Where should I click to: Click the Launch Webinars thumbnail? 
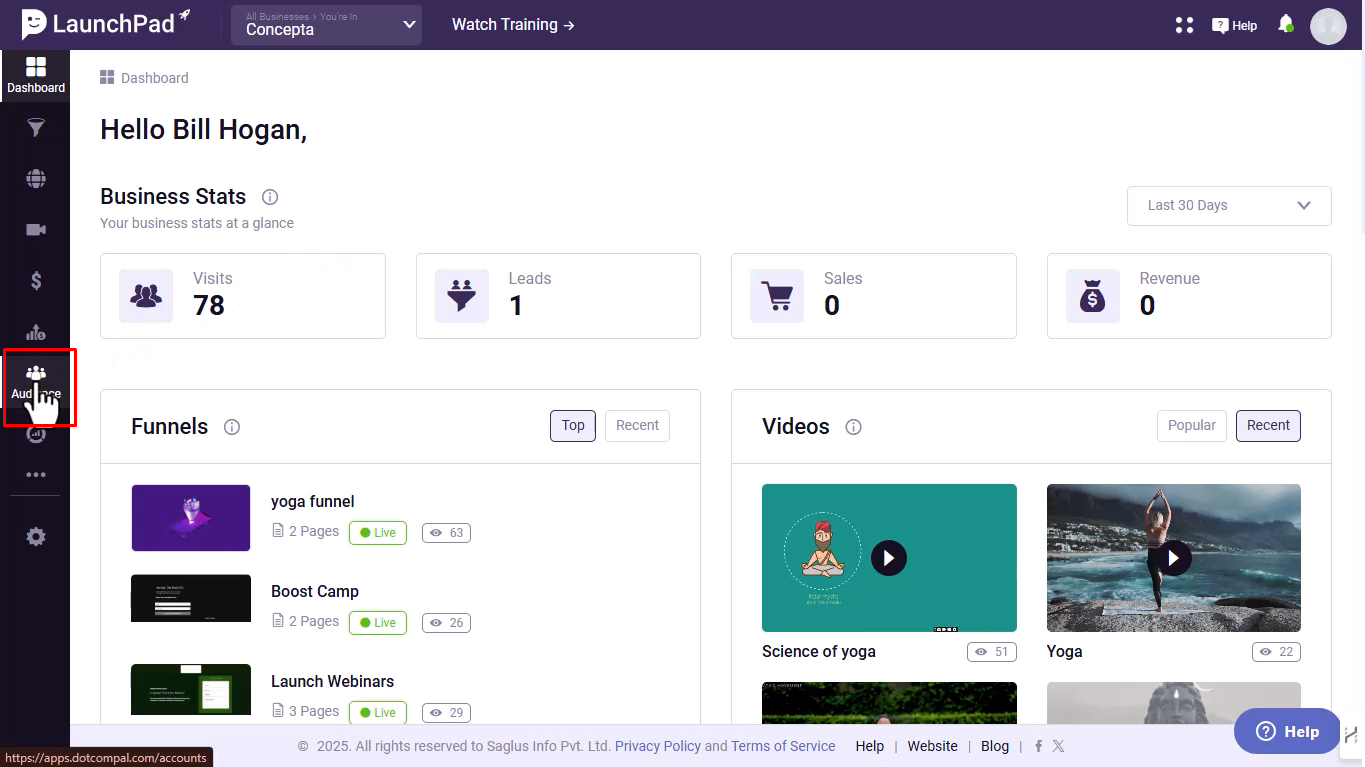[x=191, y=689]
